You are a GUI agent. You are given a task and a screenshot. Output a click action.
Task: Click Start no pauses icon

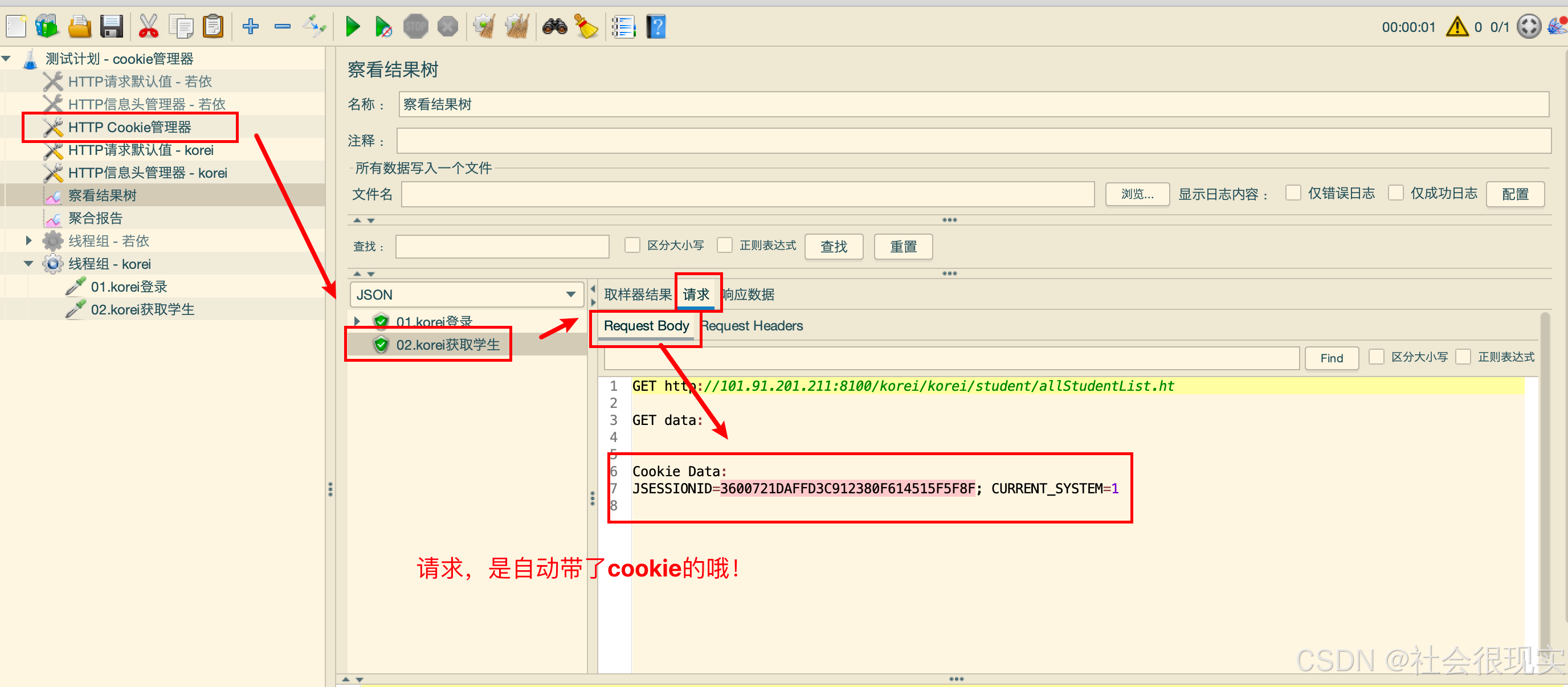pyautogui.click(x=383, y=27)
